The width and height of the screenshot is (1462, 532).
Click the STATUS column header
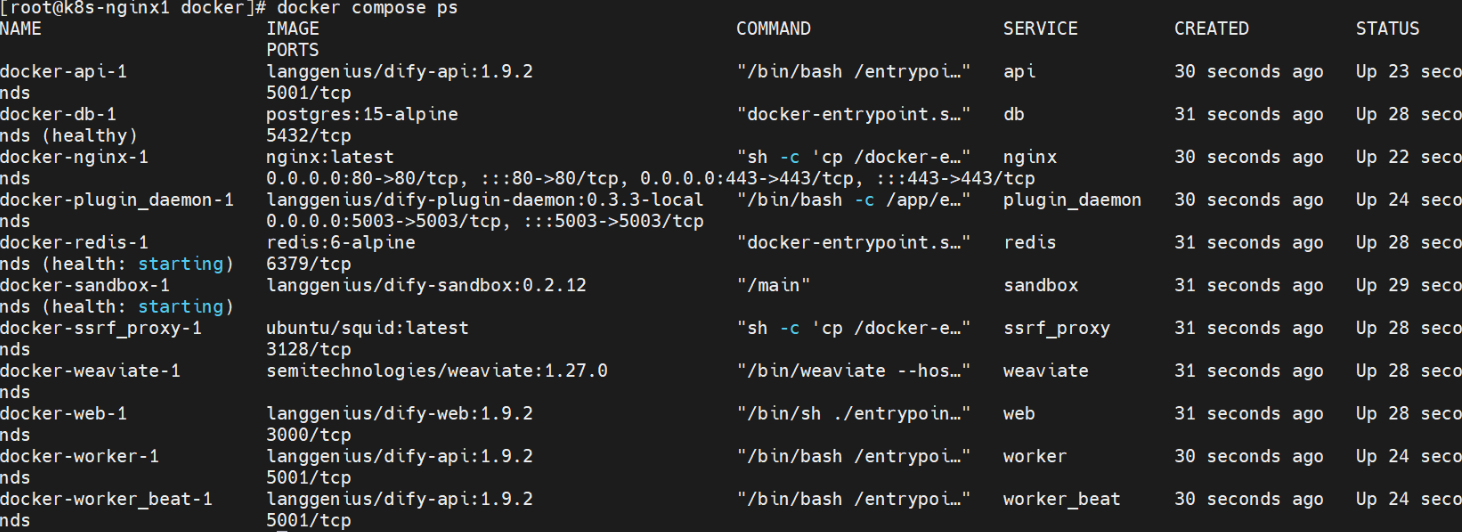1387,29
